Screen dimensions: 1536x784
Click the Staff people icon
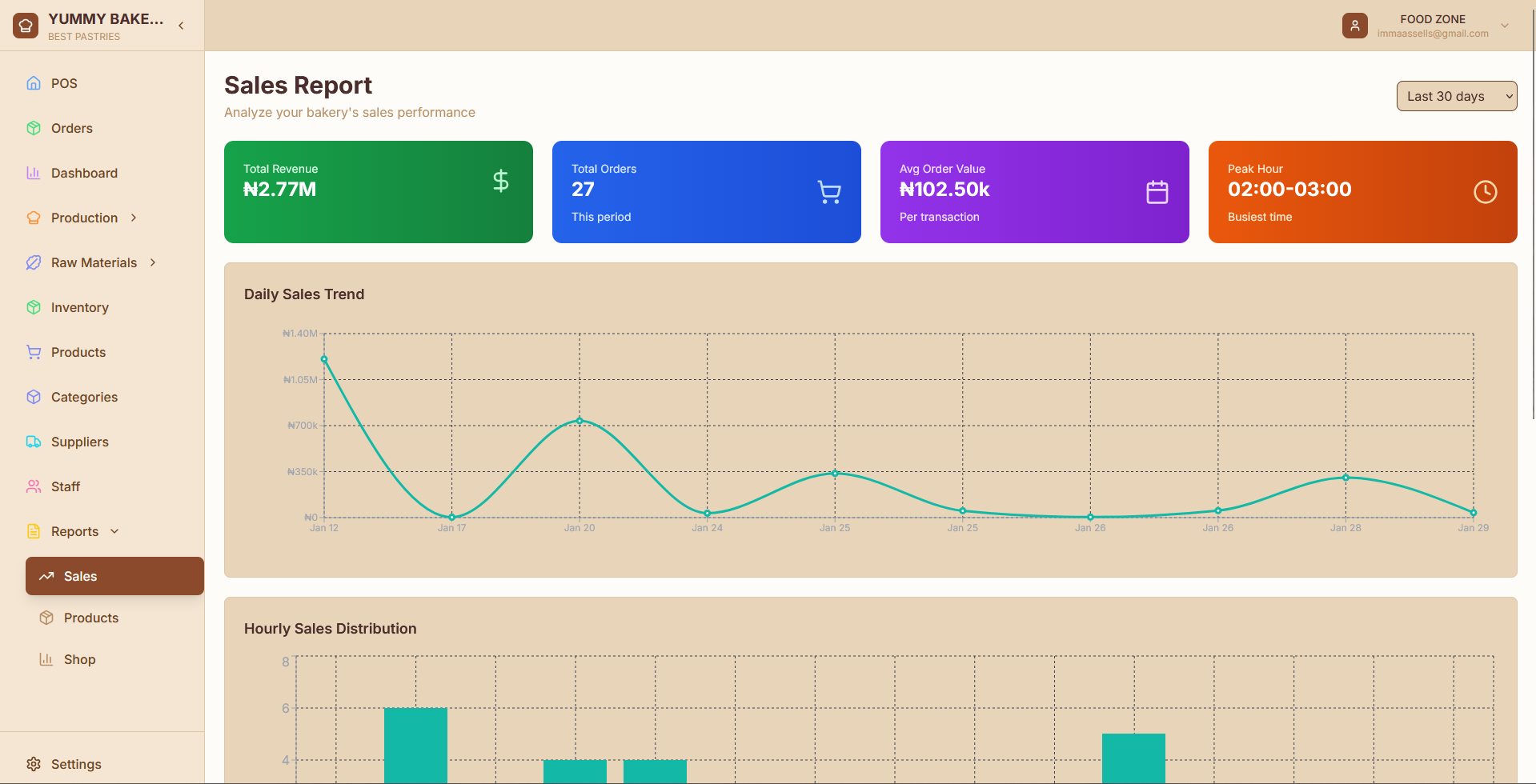pyautogui.click(x=34, y=486)
